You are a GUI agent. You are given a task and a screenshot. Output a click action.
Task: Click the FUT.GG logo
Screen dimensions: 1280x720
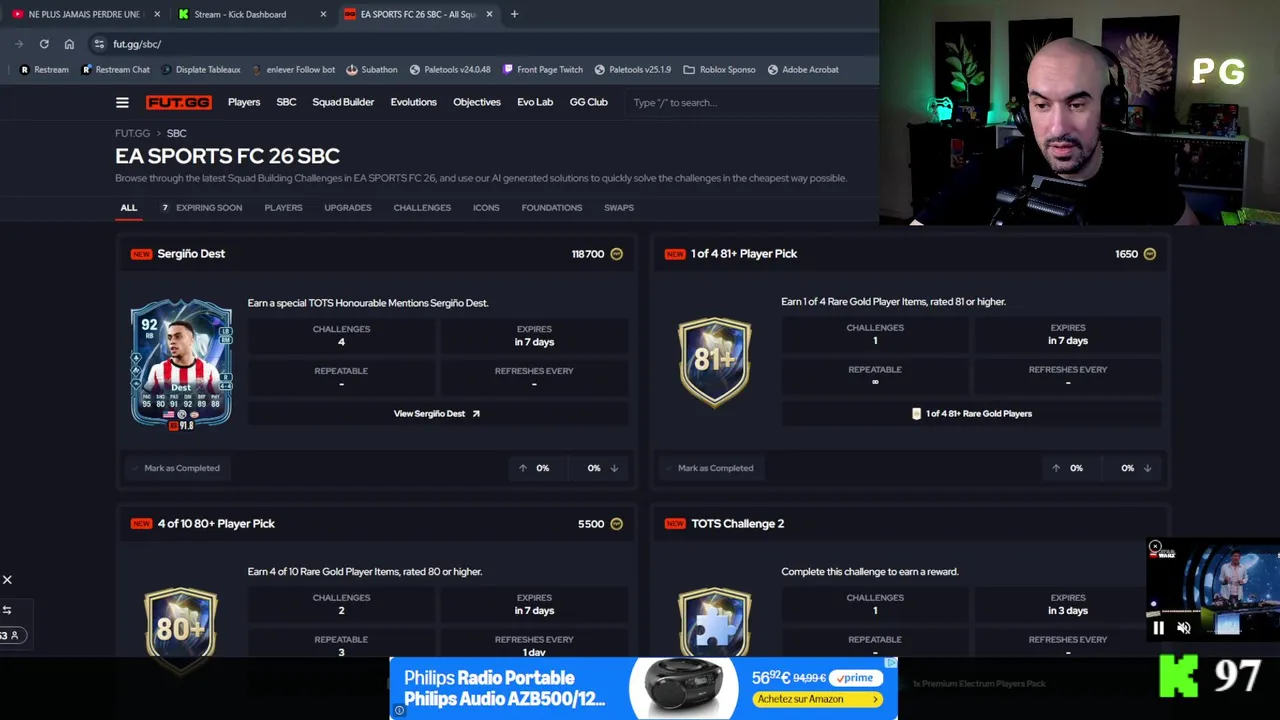pyautogui.click(x=179, y=102)
